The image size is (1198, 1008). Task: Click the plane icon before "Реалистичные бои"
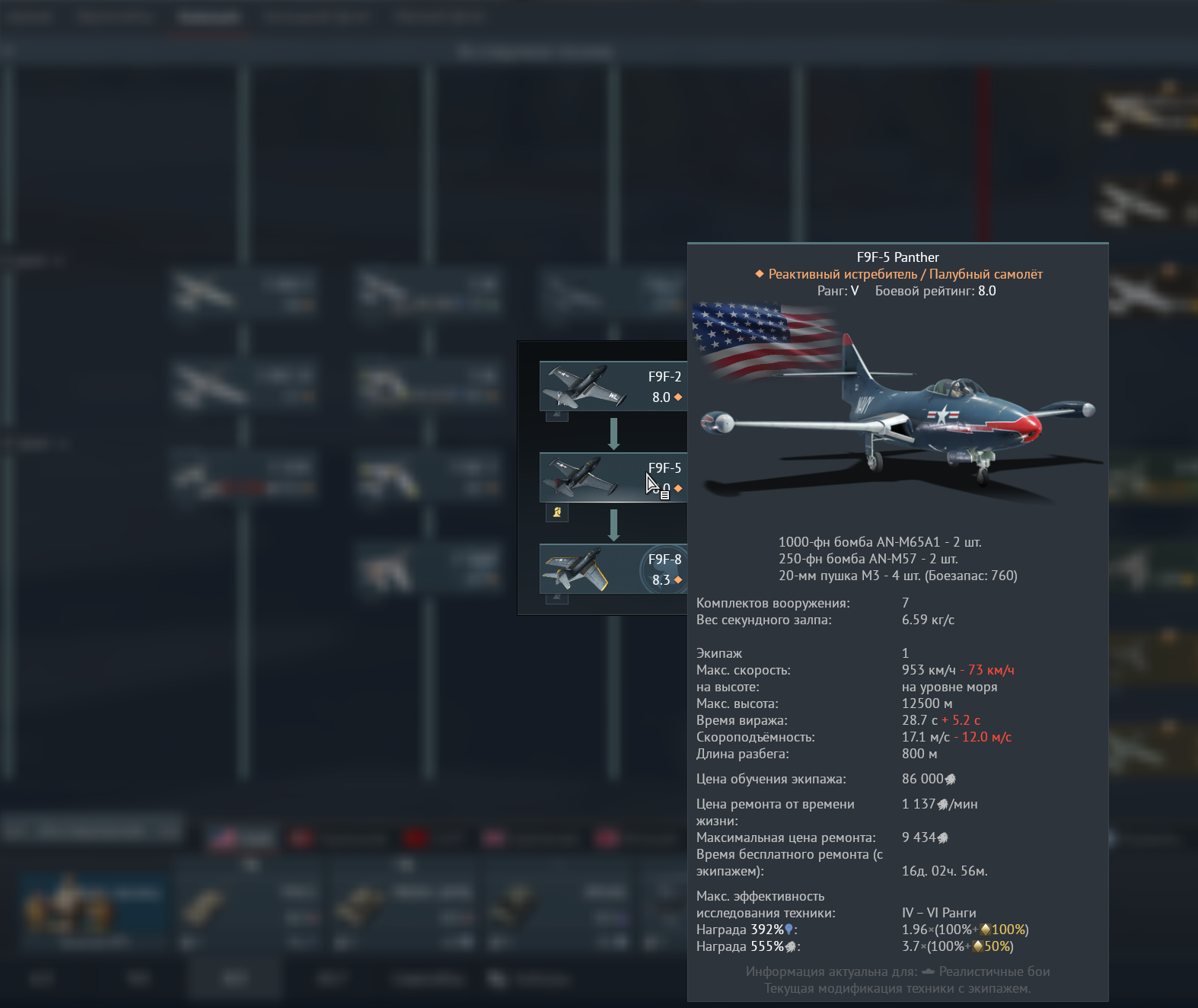click(x=928, y=971)
